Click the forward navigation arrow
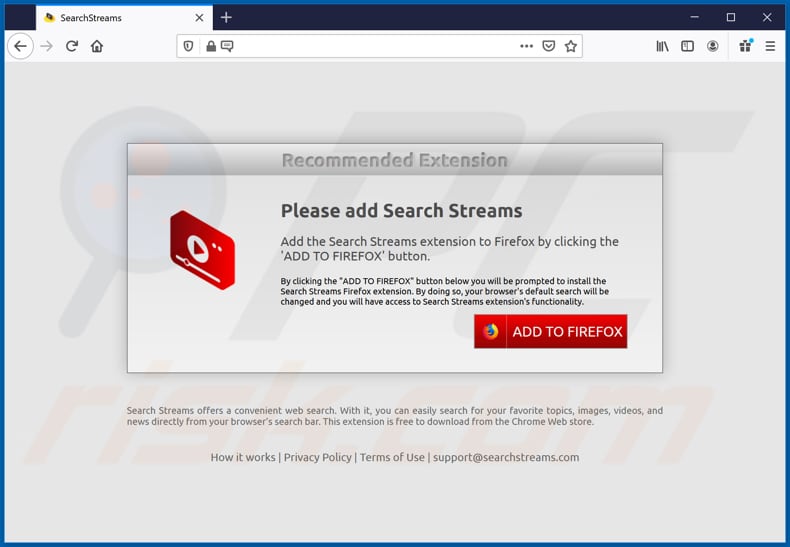790x547 pixels. 46,46
